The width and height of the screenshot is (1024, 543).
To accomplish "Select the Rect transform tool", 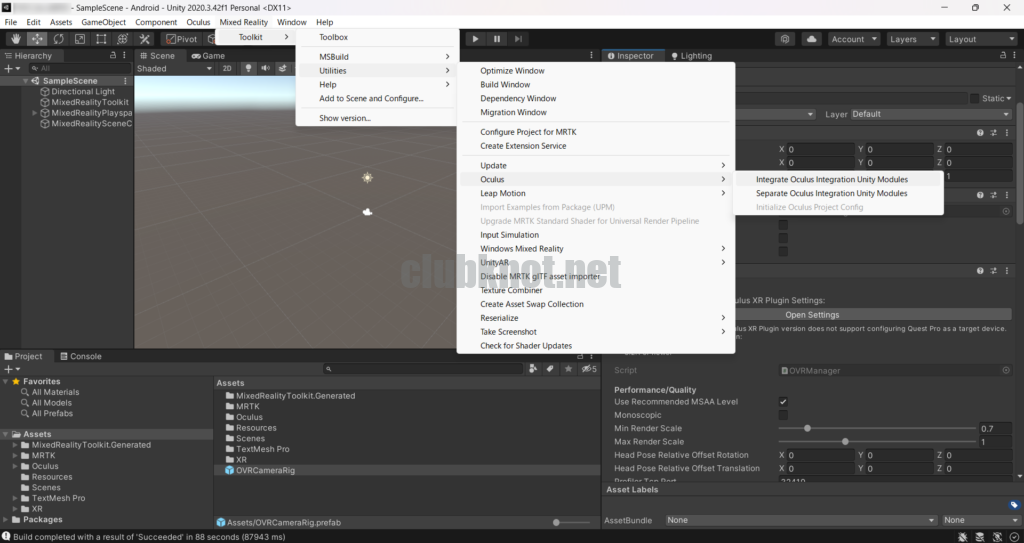I will [102, 39].
